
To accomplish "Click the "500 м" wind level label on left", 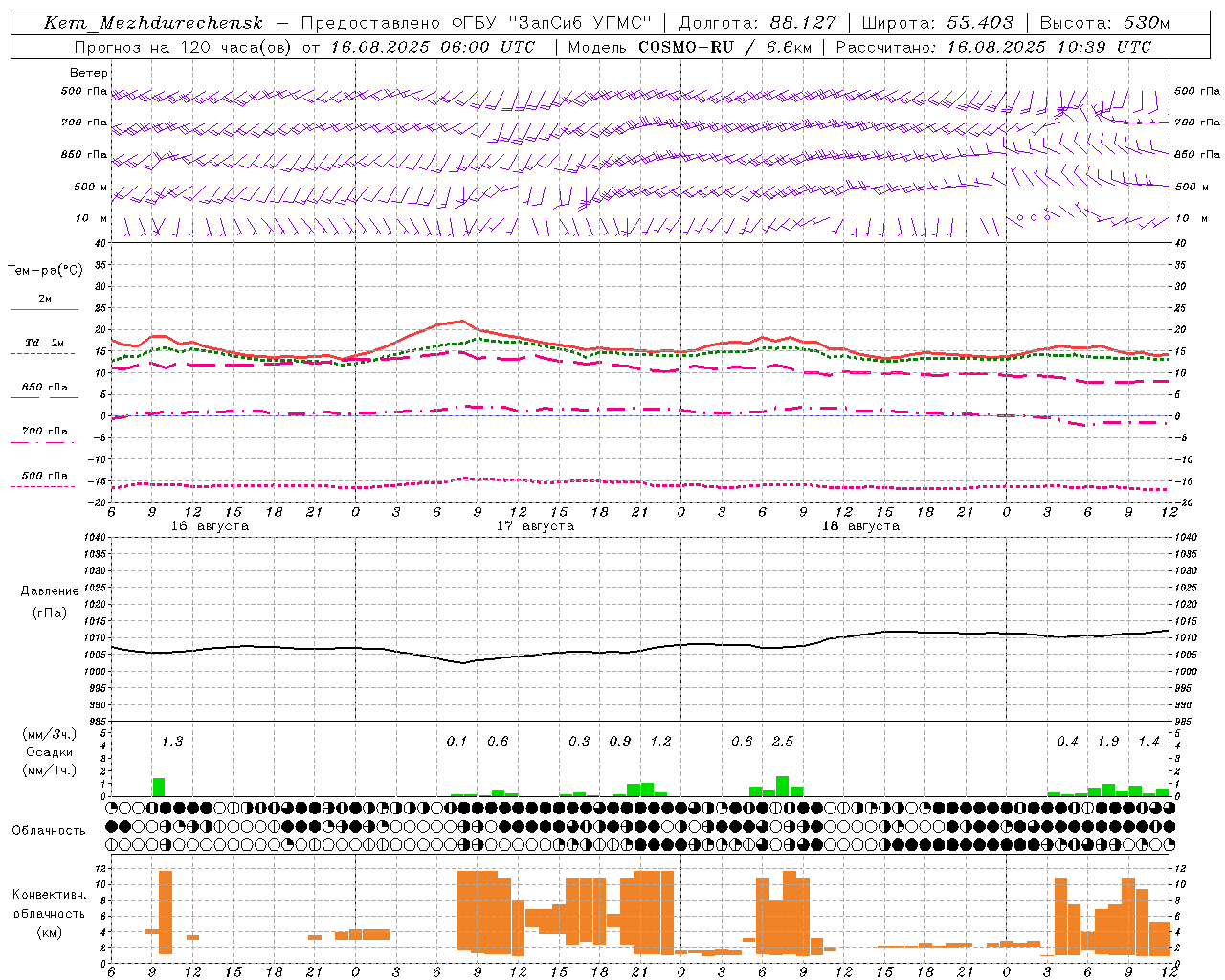I will coord(91,187).
